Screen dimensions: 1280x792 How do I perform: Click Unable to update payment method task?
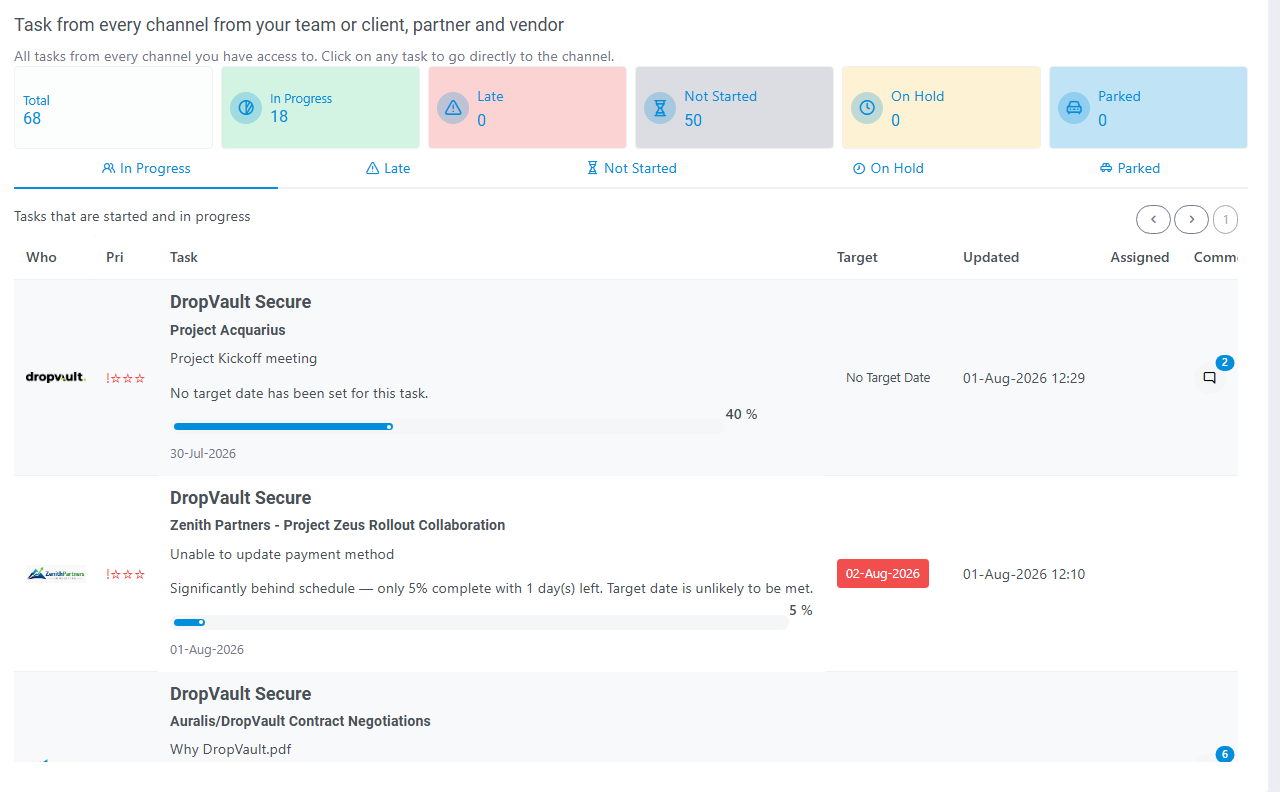click(282, 554)
